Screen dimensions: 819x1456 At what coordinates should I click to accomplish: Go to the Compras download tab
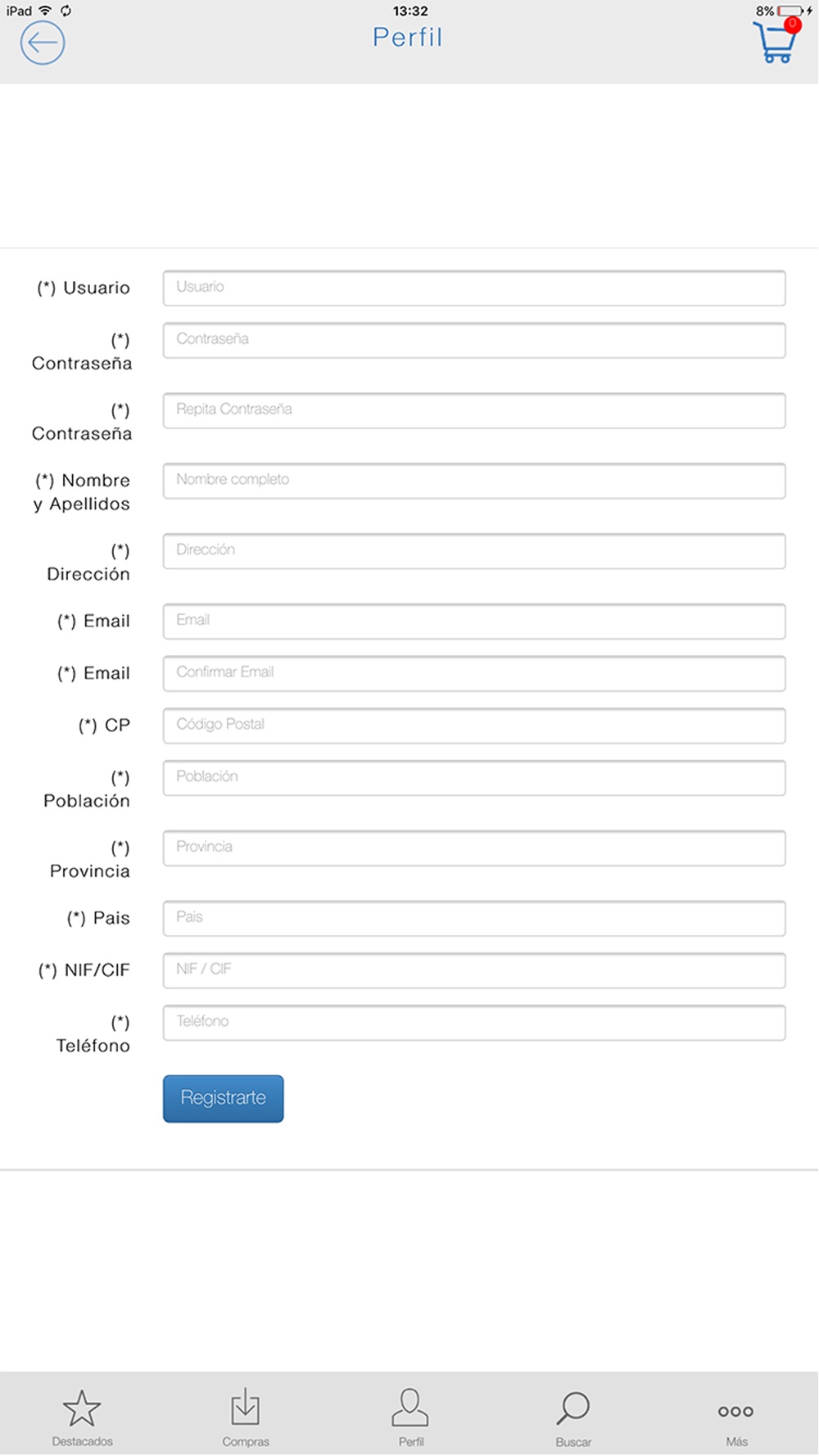tap(246, 1418)
